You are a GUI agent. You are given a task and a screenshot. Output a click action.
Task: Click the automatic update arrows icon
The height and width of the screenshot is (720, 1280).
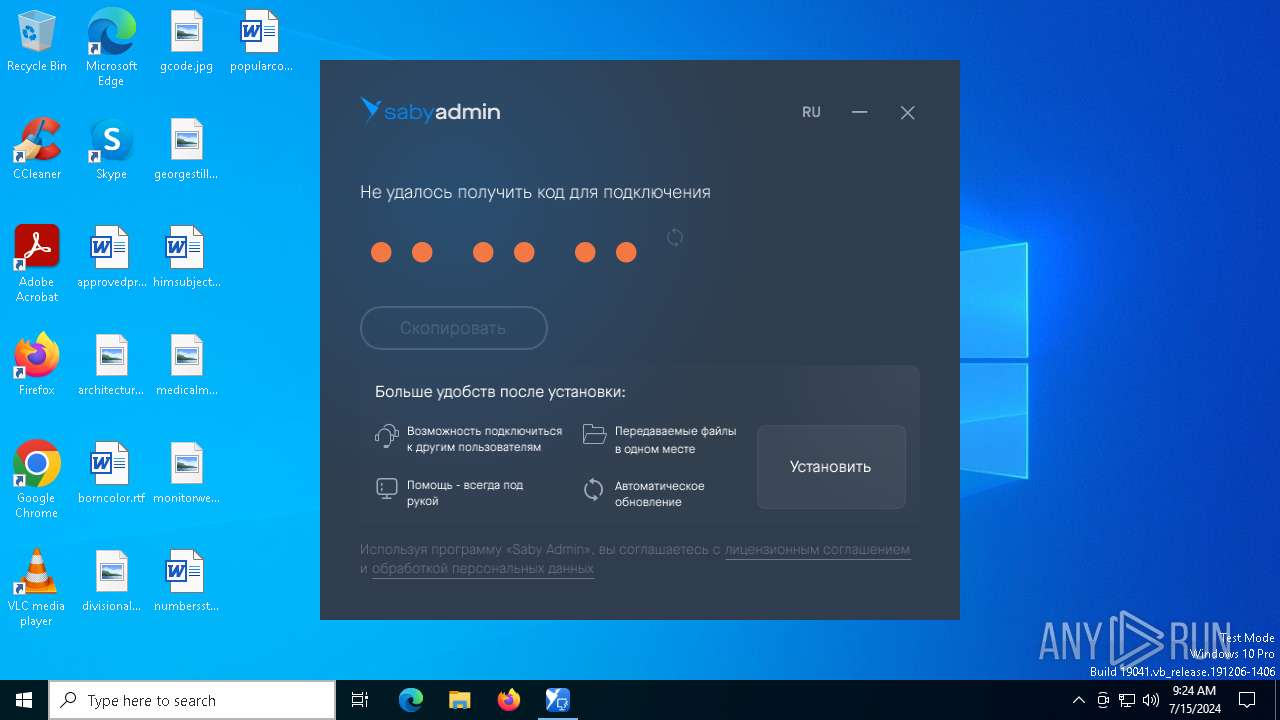594,489
